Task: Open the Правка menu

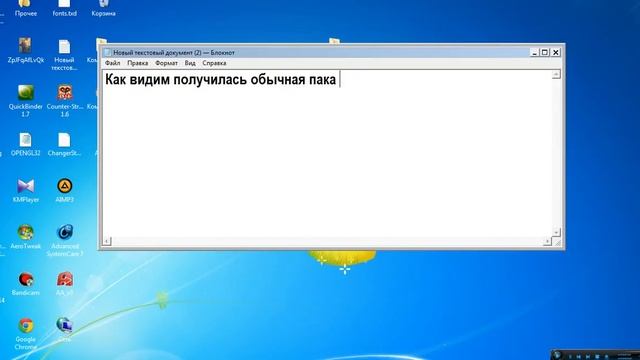Action: tap(138, 63)
